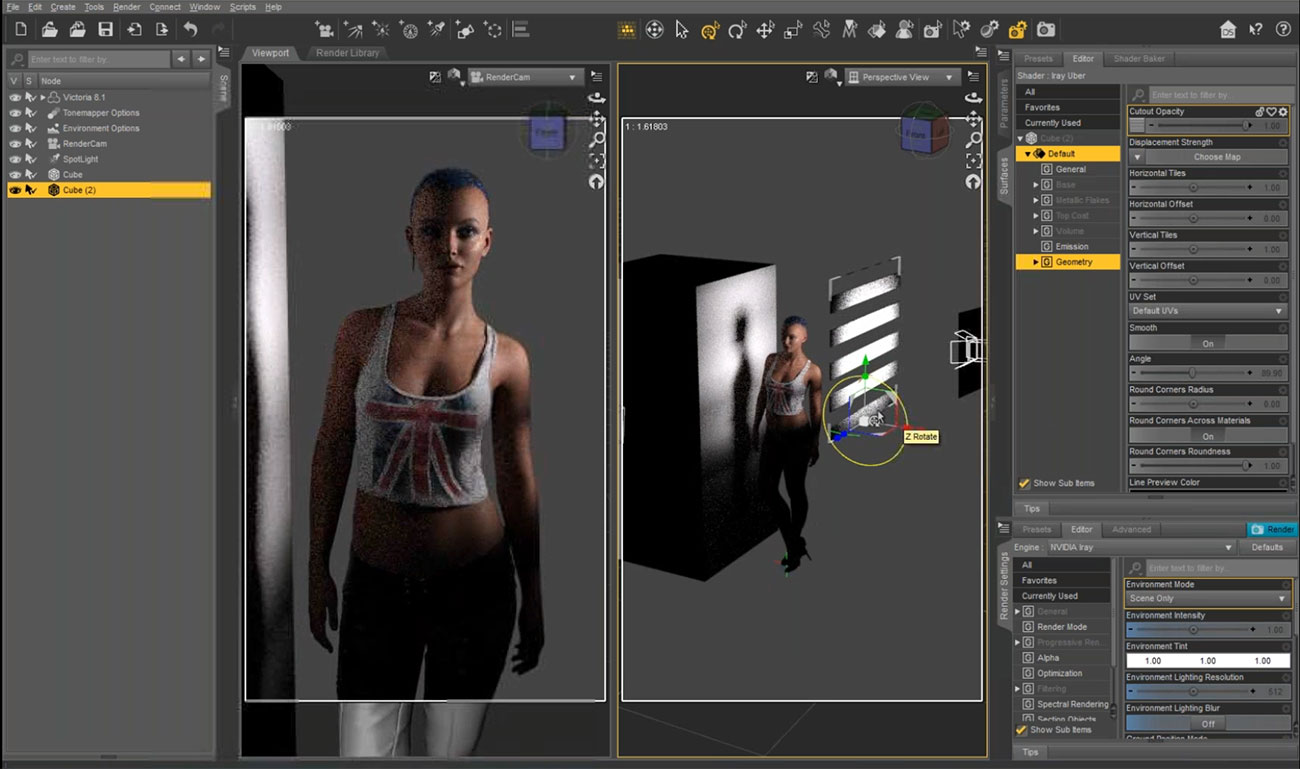Select the Node Selection arrow tool
The height and width of the screenshot is (769, 1300).
[x=682, y=30]
